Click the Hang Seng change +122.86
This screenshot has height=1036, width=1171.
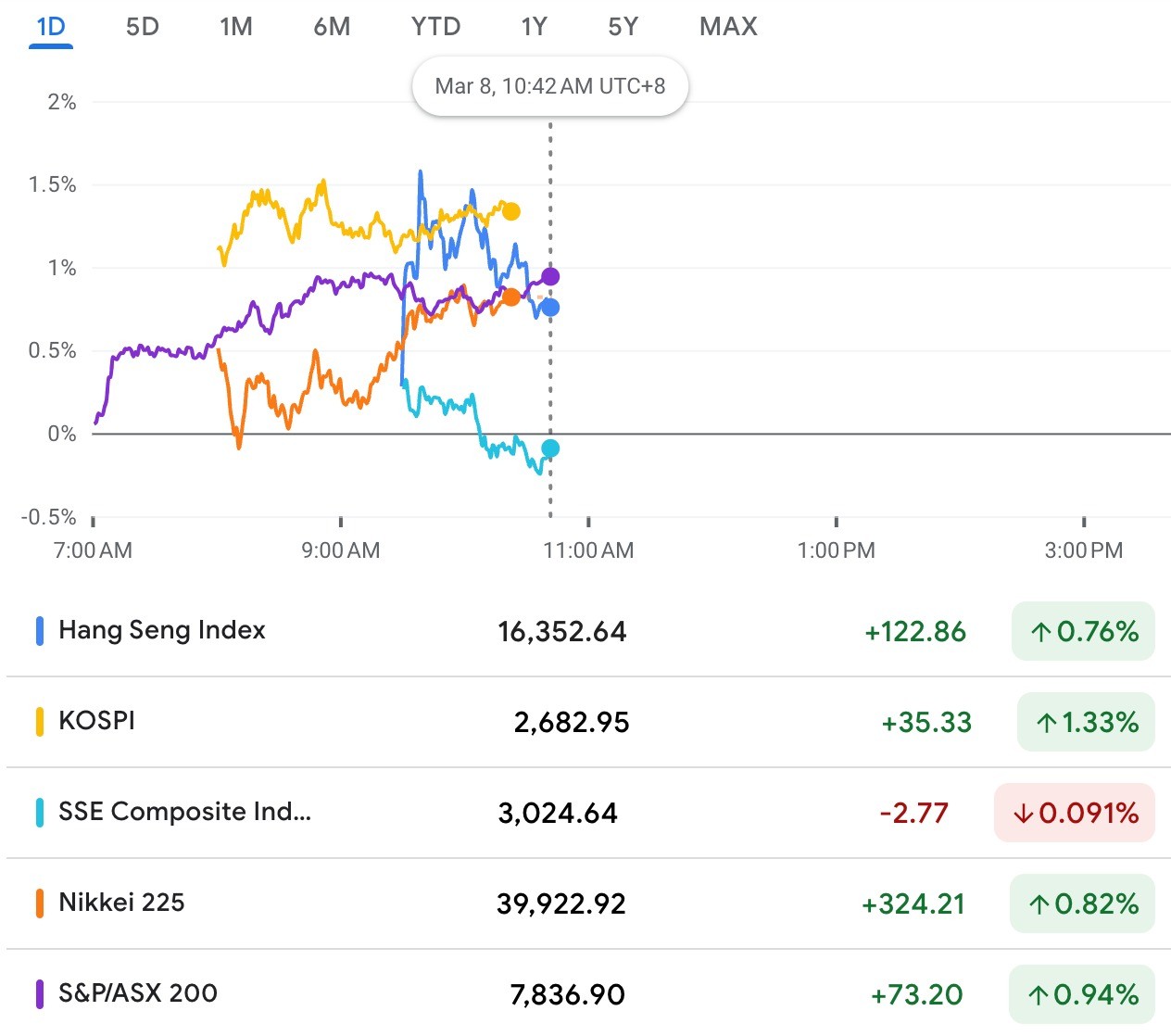(x=915, y=632)
